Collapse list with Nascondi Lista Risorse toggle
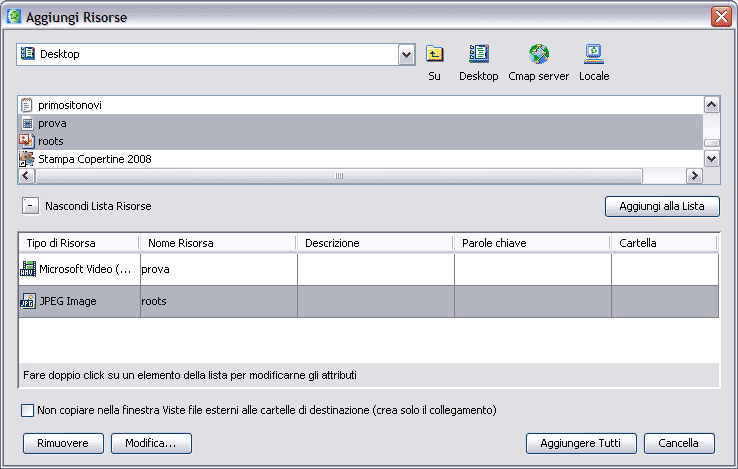Image resolution: width=738 pixels, height=469 pixels. click(x=30, y=206)
